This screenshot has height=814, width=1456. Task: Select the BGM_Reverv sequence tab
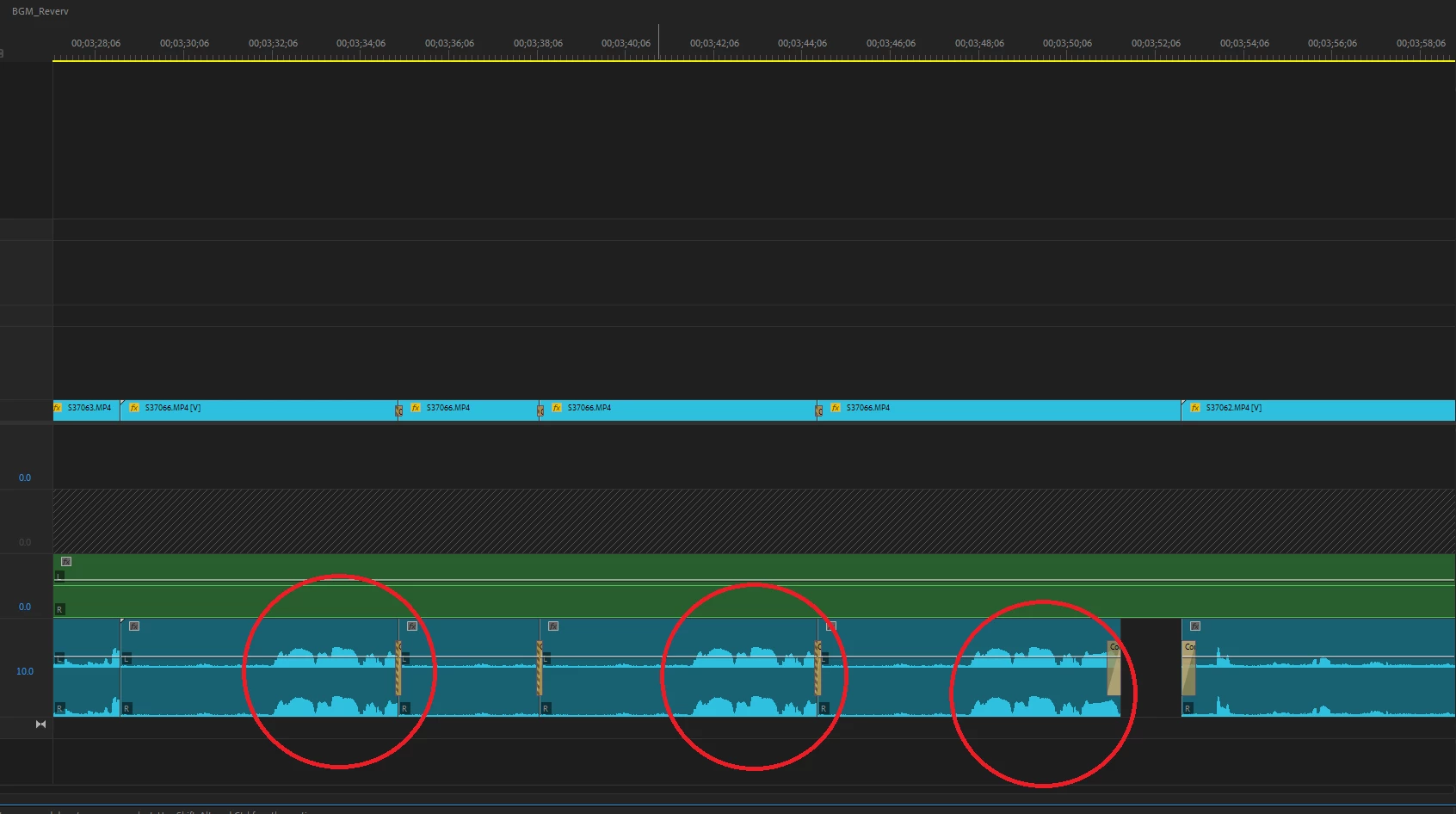[40, 11]
